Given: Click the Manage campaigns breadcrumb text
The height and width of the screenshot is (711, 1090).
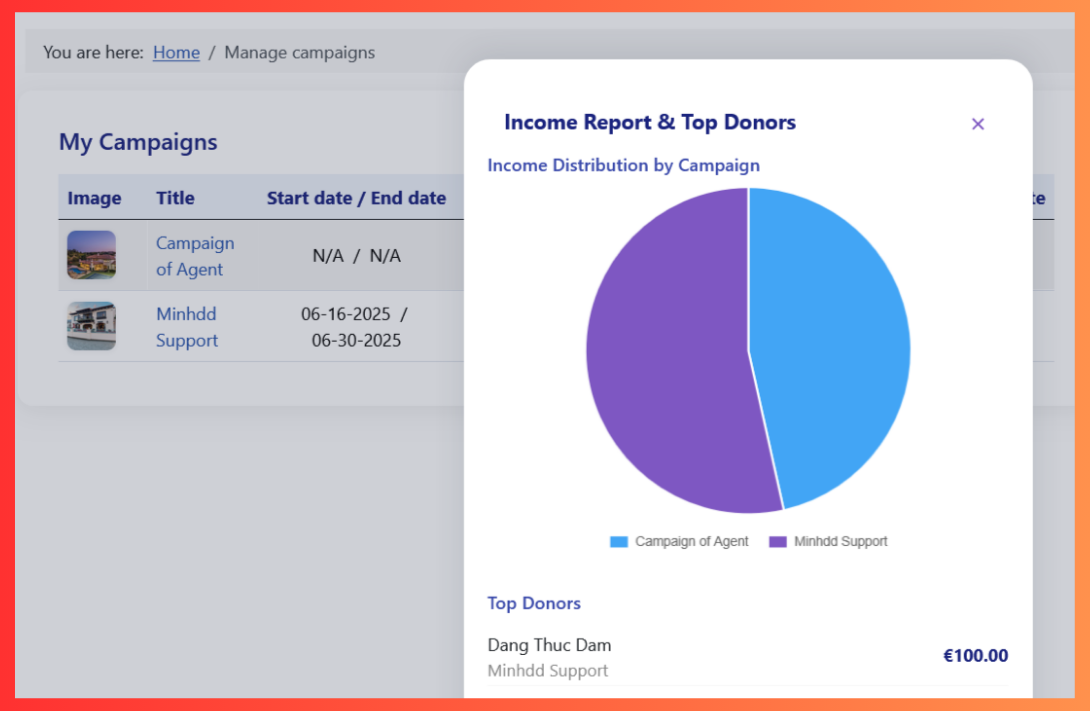Looking at the screenshot, I should [299, 52].
